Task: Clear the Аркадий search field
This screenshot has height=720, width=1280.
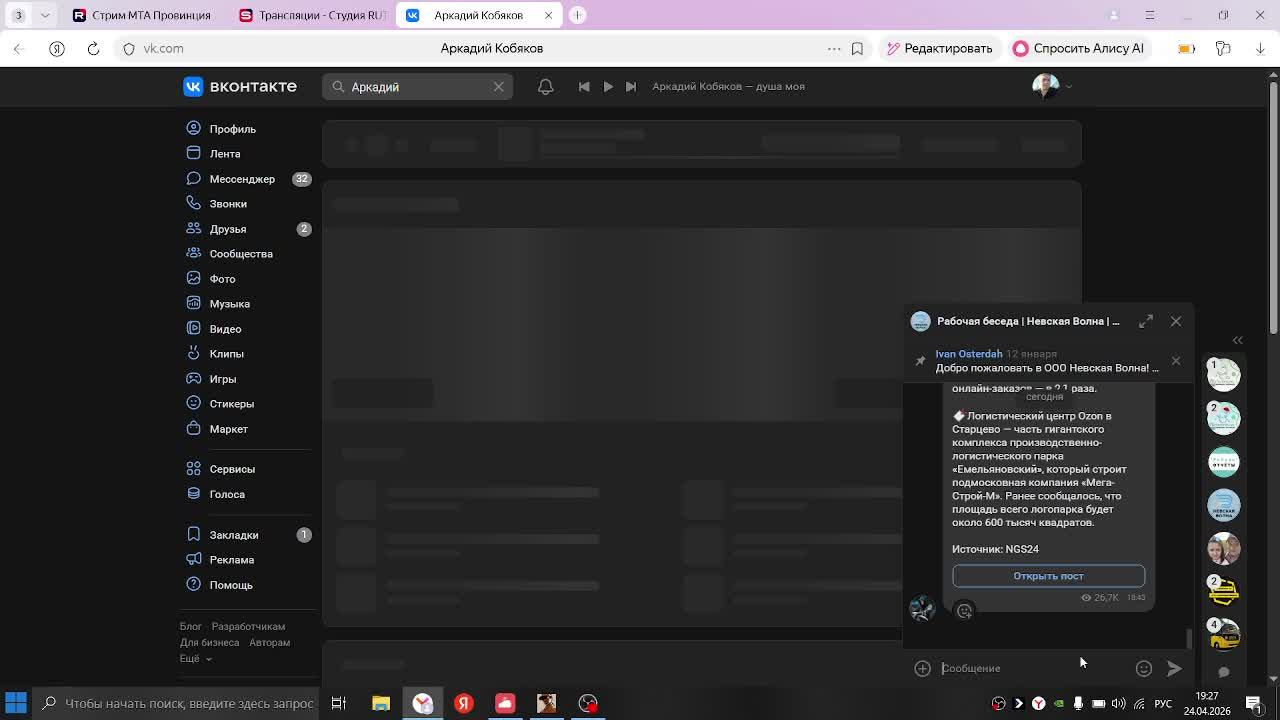Action: coord(498,87)
